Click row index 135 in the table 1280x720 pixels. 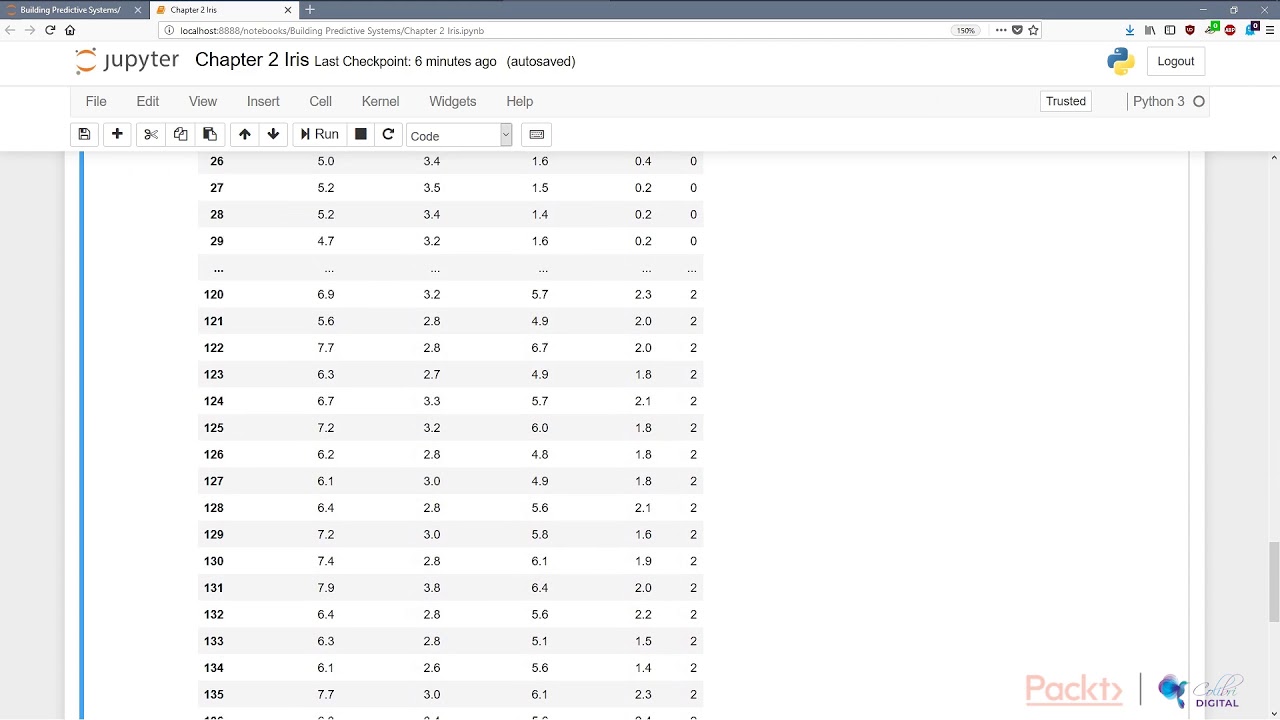[214, 694]
